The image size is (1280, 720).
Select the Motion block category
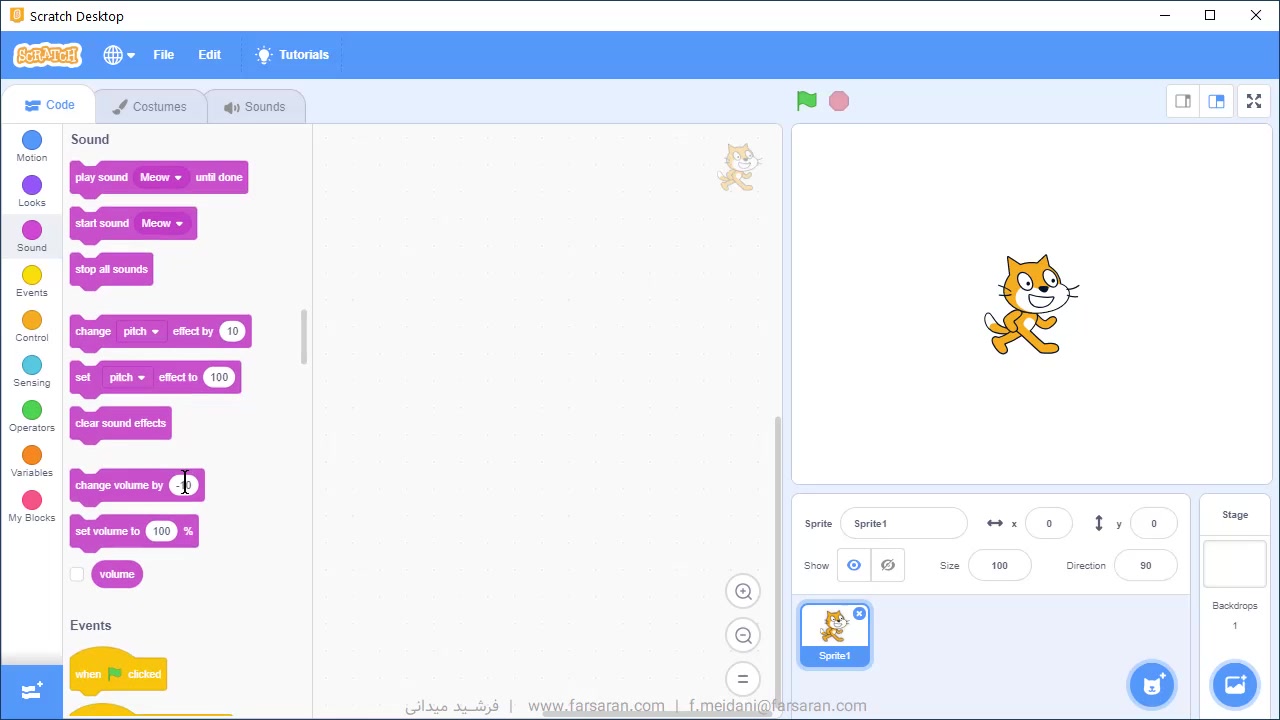(32, 146)
